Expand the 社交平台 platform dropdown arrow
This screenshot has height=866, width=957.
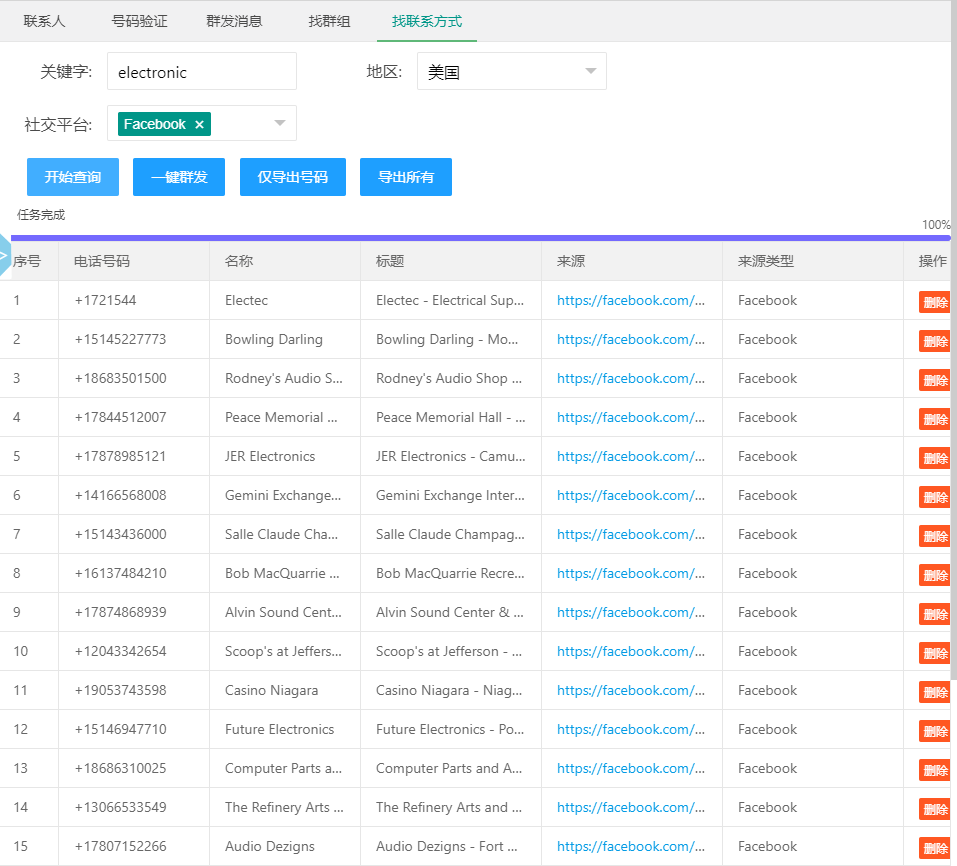279,123
